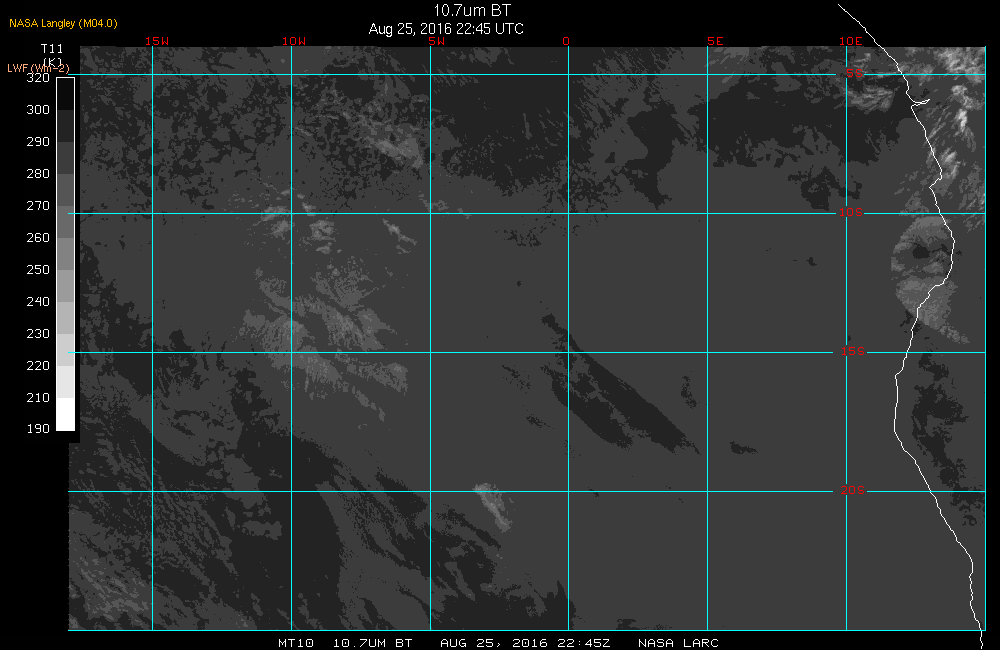
Task: Click the 220 value on the colorbar scale
Action: [x=38, y=365]
